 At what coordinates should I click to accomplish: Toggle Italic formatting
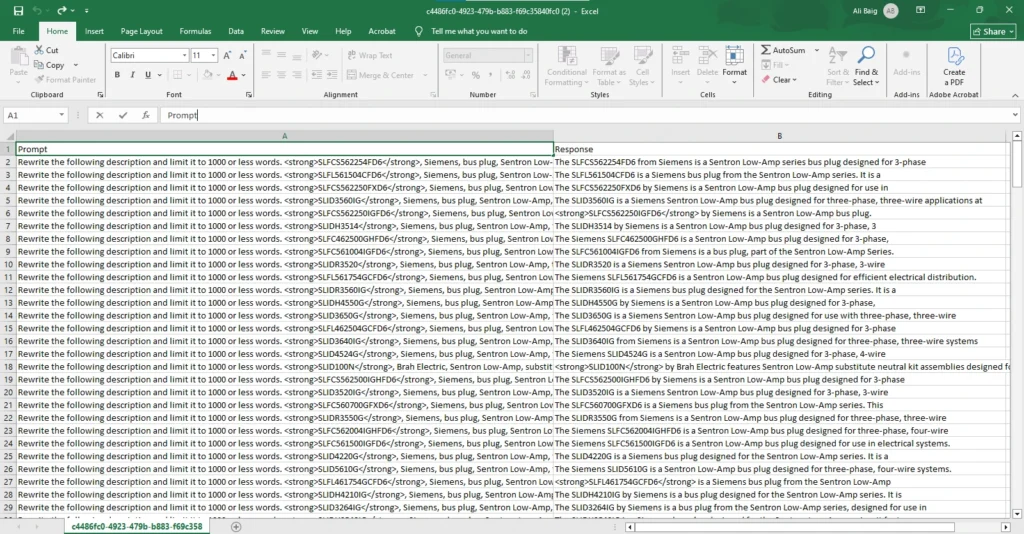[x=132, y=75]
